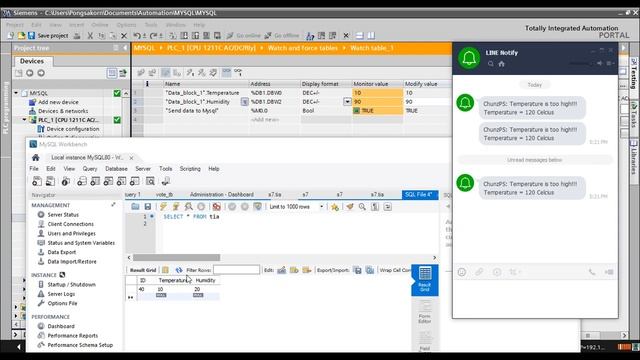Switch to the vote_tb query tab
Image resolution: width=640 pixels, height=360 pixels.
tap(164, 195)
